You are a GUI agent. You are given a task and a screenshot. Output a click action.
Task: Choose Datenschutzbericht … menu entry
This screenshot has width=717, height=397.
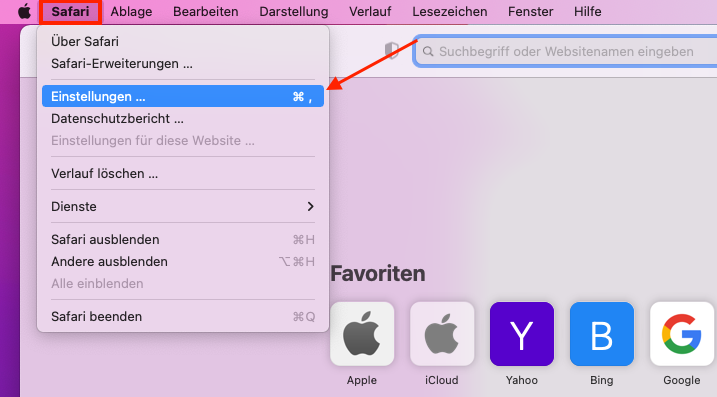coord(183,118)
